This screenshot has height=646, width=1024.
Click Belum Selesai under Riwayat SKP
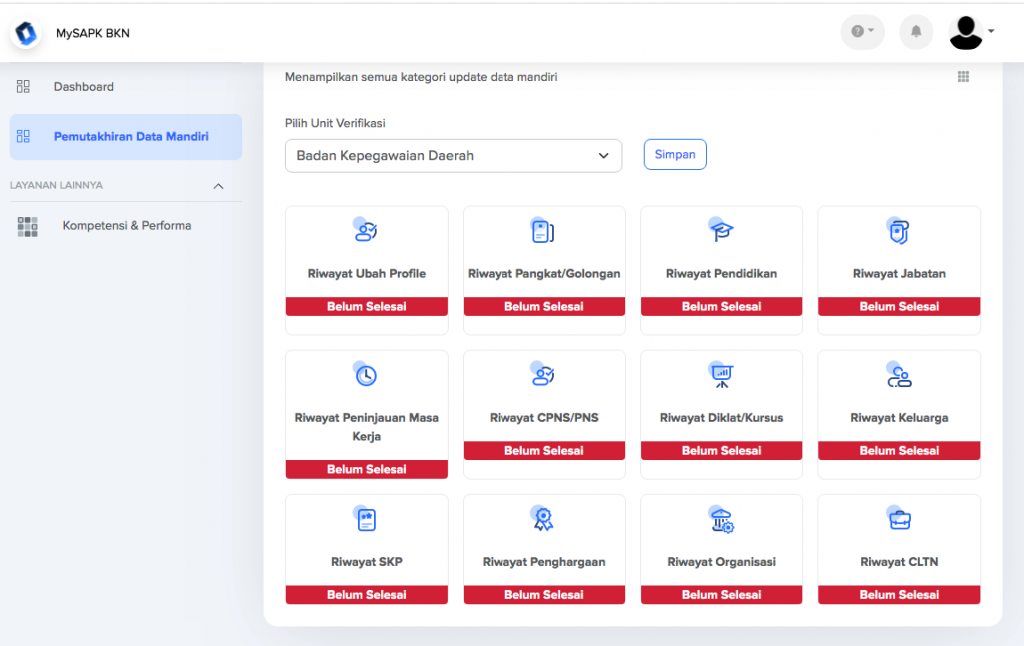point(366,594)
